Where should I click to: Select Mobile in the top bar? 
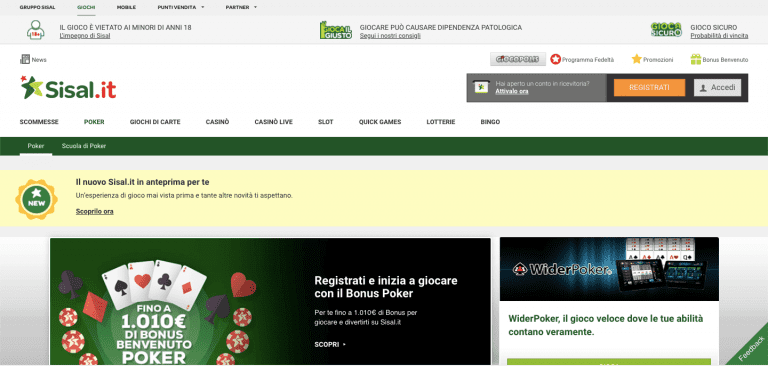[126, 7]
